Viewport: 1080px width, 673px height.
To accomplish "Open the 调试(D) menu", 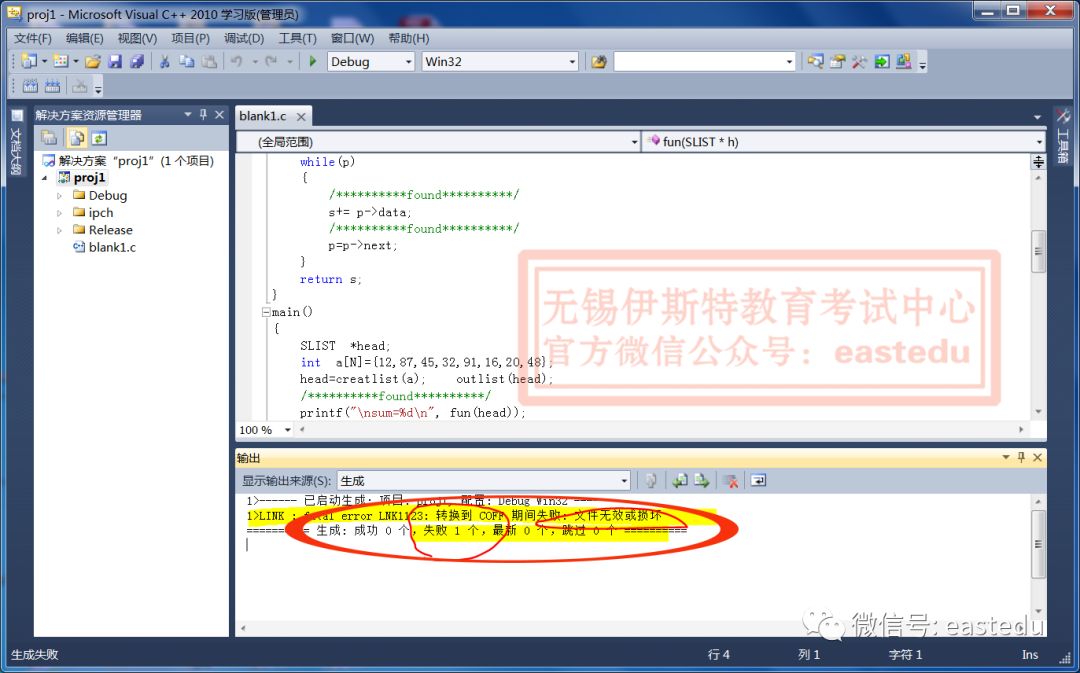I will 244,39.
